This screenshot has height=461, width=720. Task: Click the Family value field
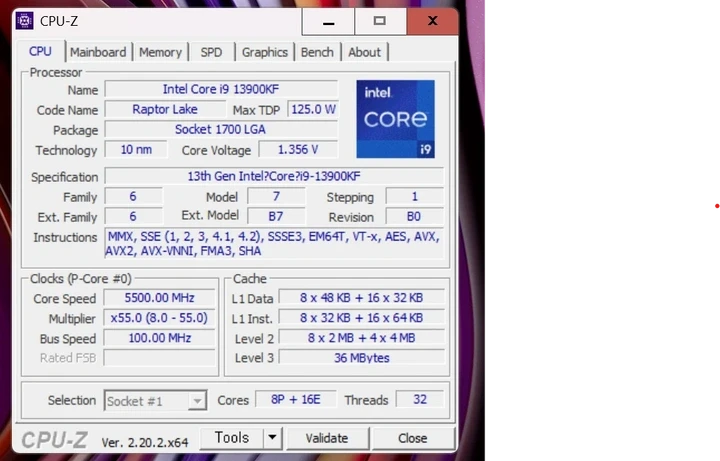[x=133, y=197]
